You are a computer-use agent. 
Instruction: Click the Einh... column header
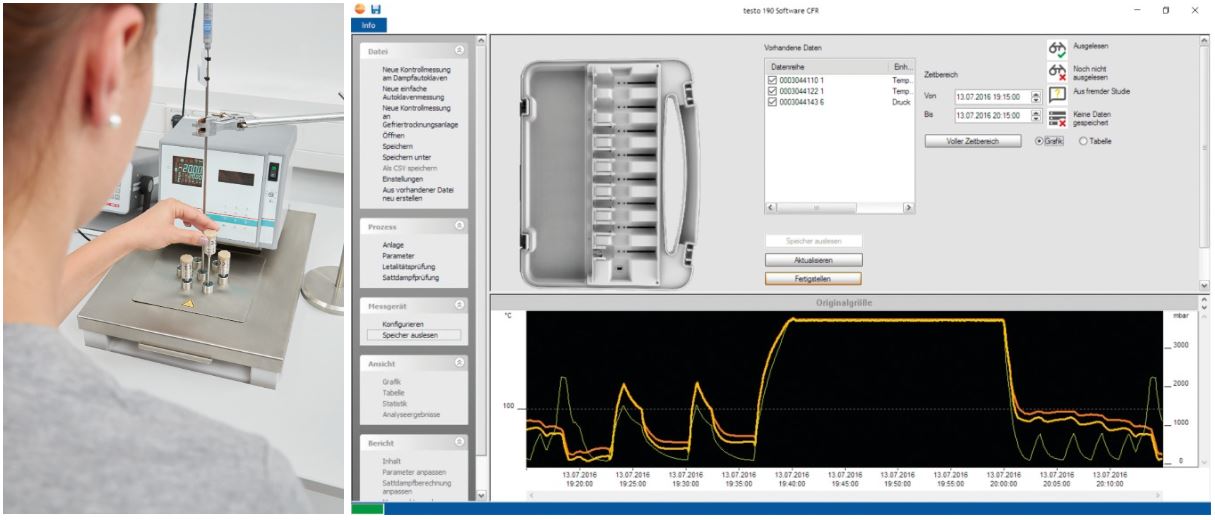point(902,66)
